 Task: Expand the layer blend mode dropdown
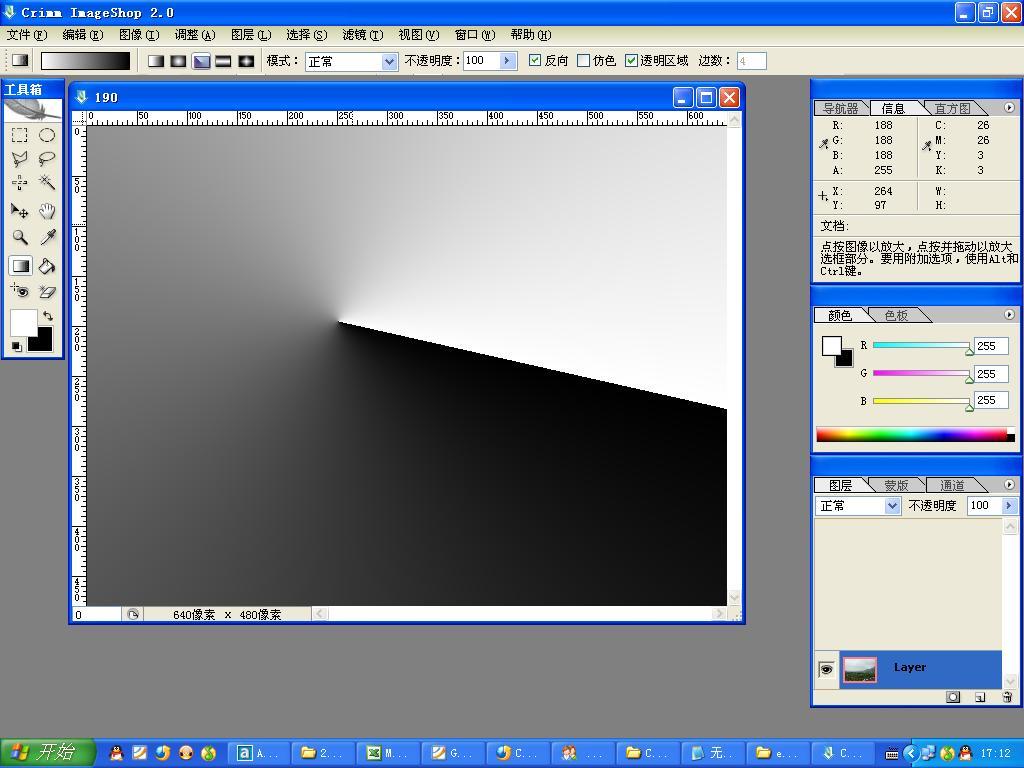892,506
